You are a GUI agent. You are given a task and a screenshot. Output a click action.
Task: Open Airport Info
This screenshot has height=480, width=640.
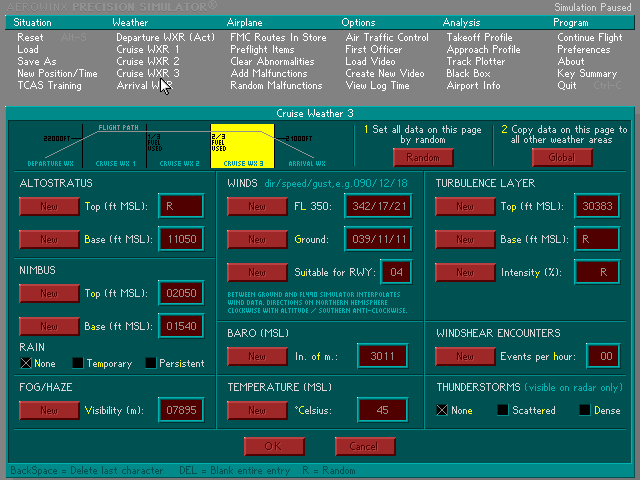pos(473,85)
